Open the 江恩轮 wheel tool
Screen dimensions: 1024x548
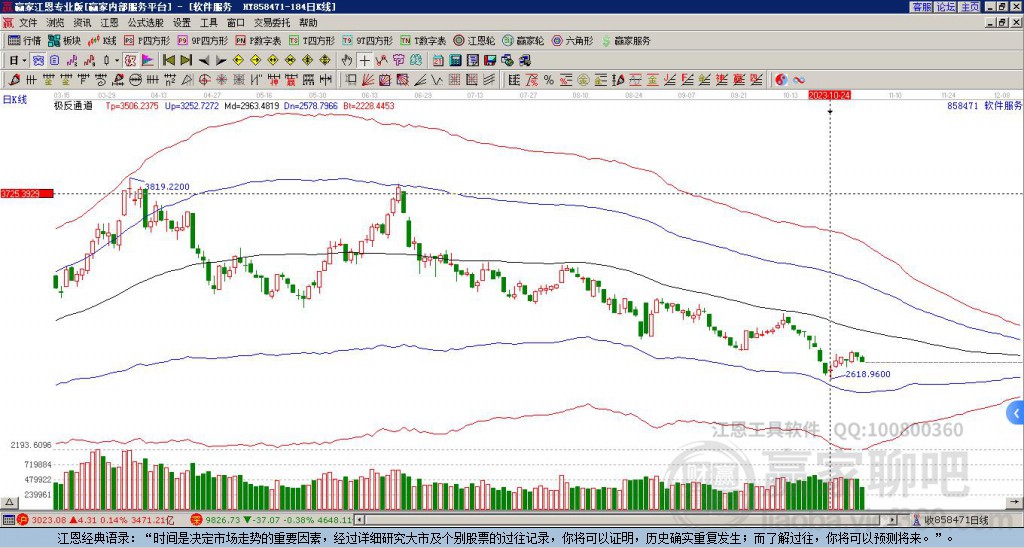[x=475, y=40]
